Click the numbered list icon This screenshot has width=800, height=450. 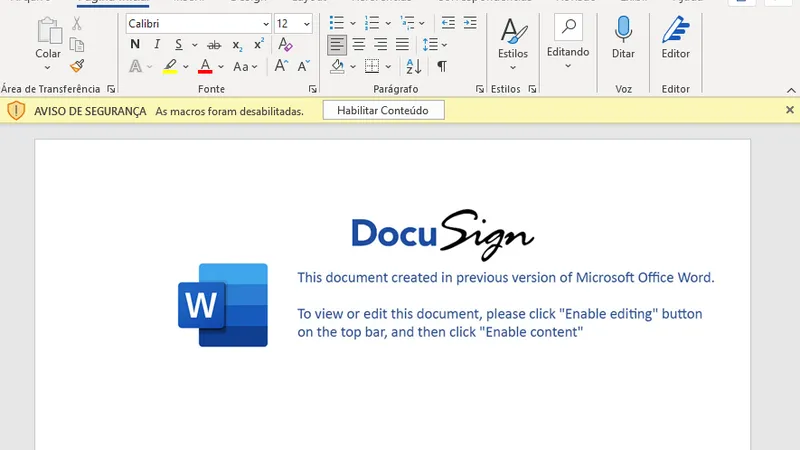pyautogui.click(x=372, y=23)
